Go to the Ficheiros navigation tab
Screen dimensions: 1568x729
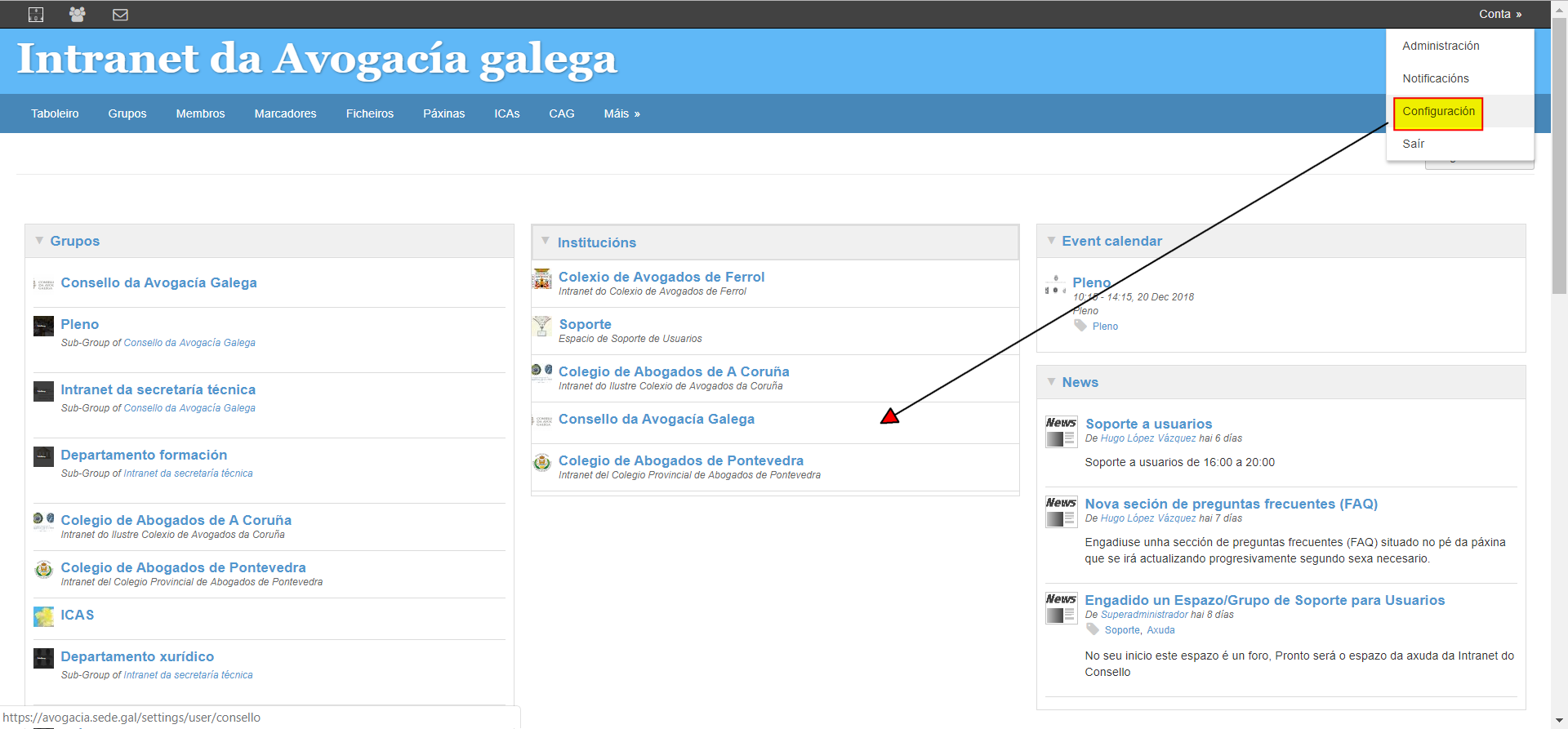369,113
